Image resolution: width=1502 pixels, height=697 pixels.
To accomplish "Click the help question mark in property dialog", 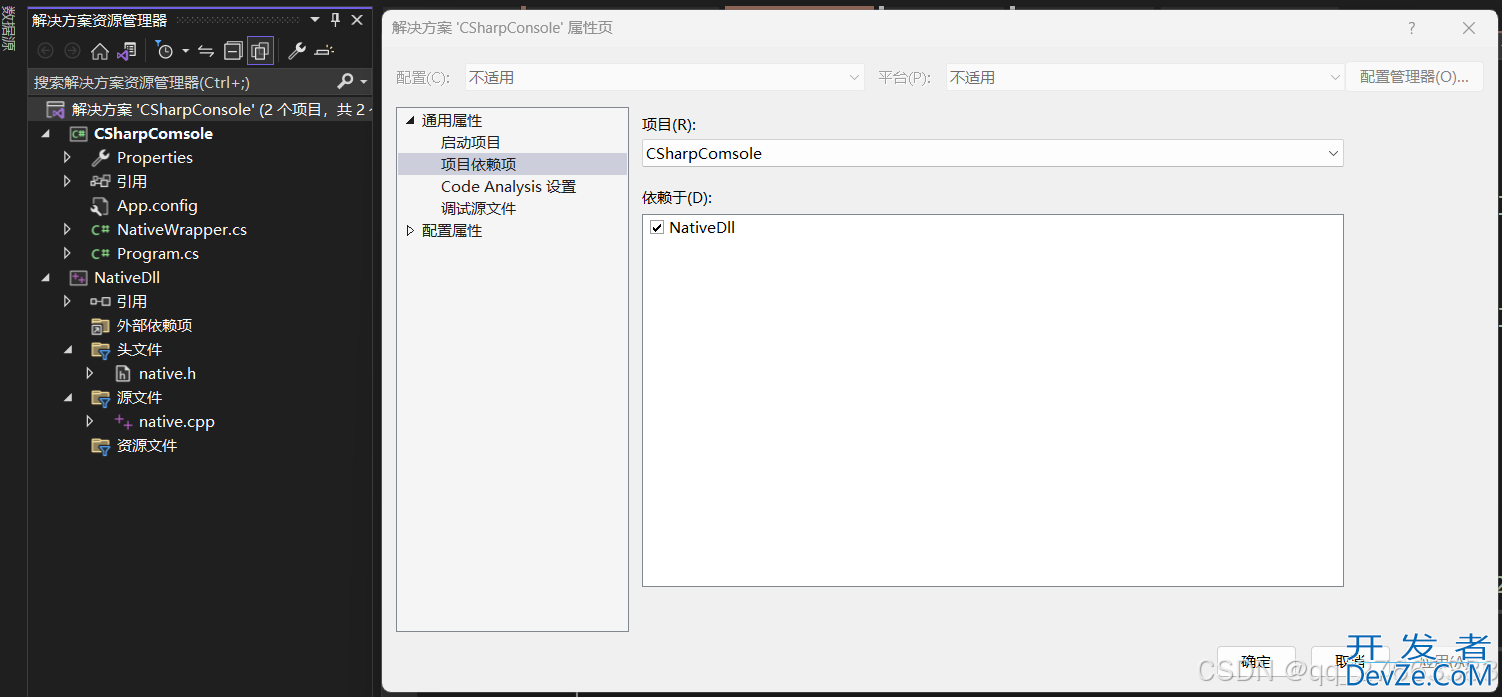I will (x=1412, y=28).
